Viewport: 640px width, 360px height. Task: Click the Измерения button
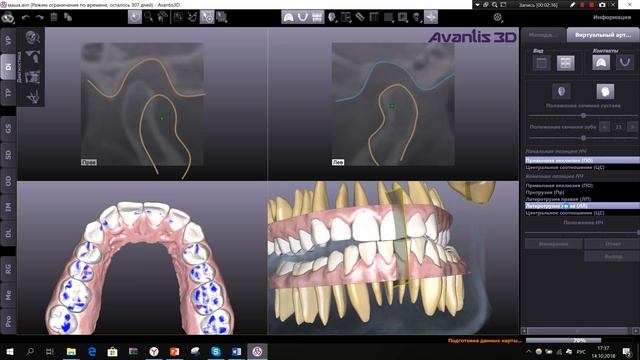click(x=553, y=244)
